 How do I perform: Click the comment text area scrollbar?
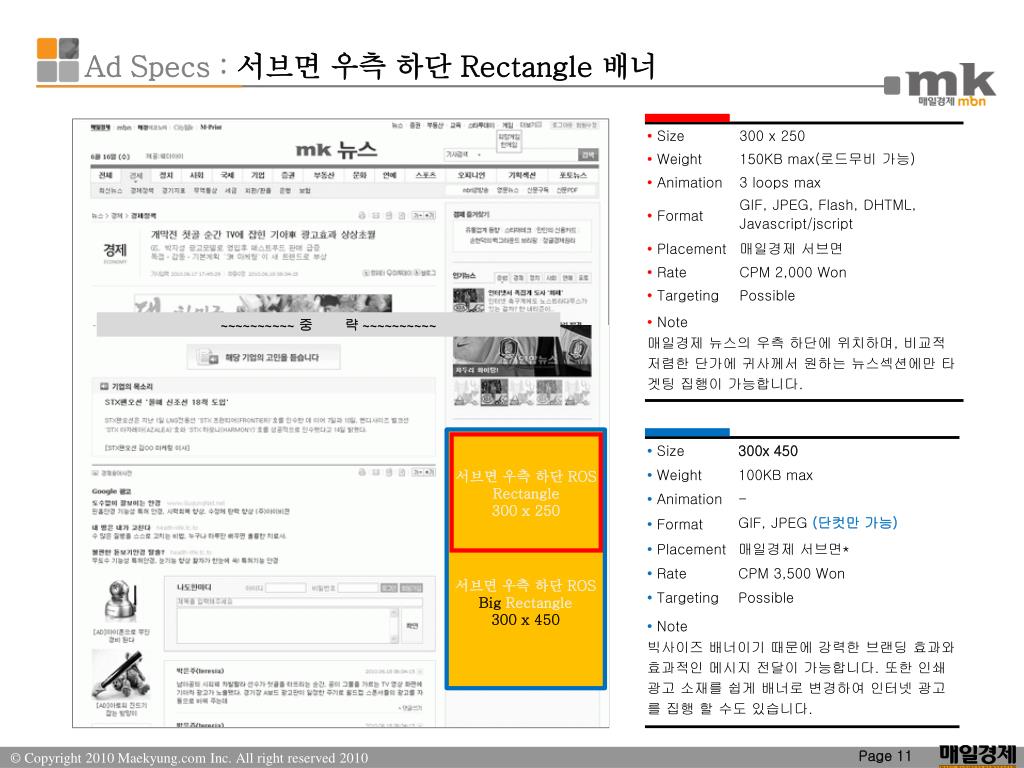[x=394, y=626]
